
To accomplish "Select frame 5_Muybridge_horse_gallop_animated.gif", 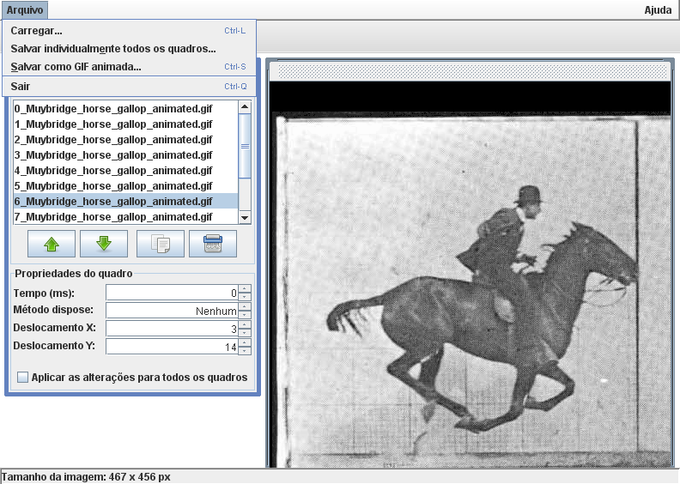I will click(126, 186).
